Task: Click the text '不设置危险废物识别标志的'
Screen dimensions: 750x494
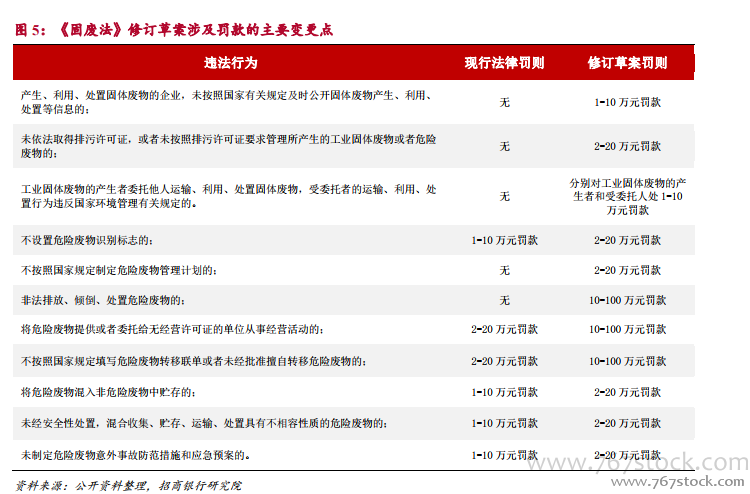Action: click(x=87, y=240)
